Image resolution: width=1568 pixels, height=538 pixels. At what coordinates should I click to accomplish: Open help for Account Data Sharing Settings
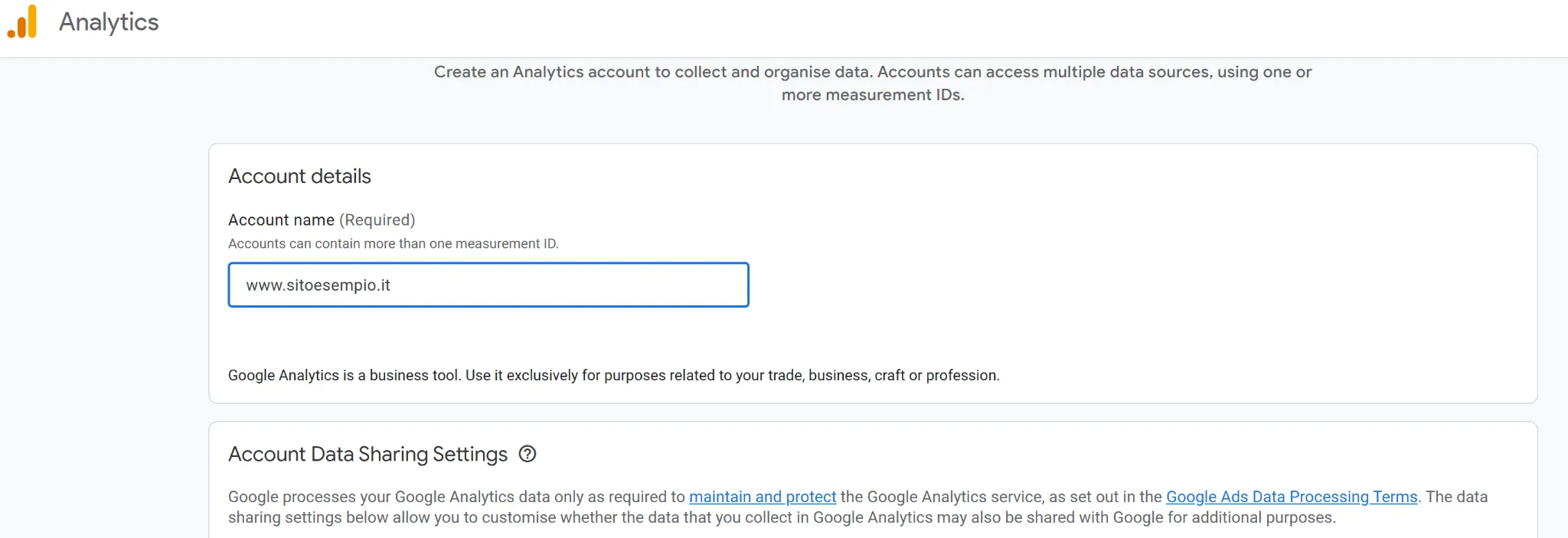pyautogui.click(x=528, y=454)
